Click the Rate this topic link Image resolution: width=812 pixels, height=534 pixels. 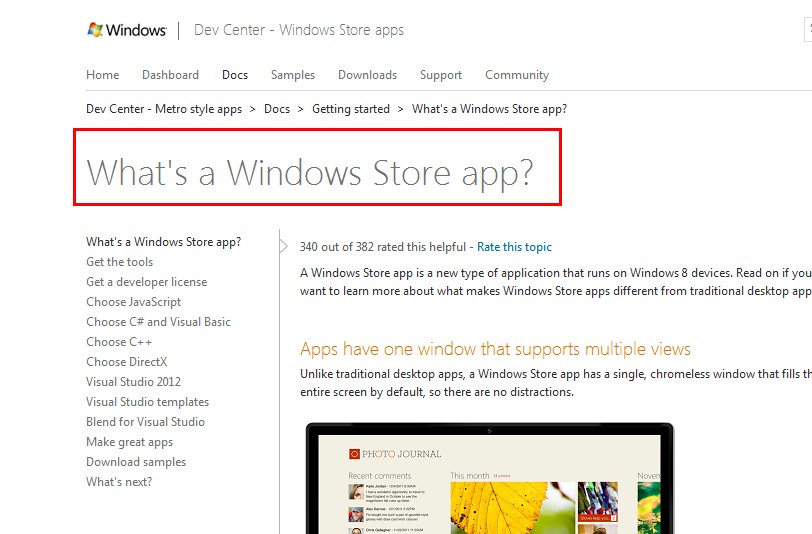(x=514, y=247)
